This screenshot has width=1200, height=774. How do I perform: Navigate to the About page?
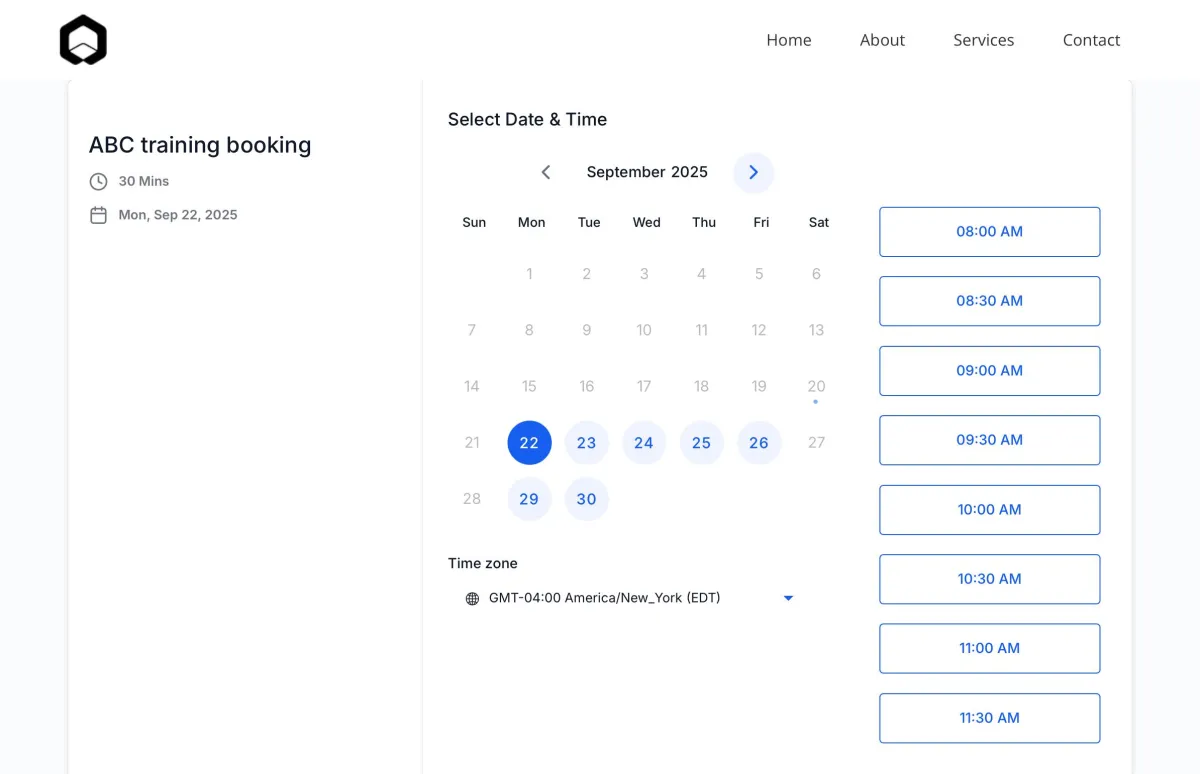[x=882, y=40]
